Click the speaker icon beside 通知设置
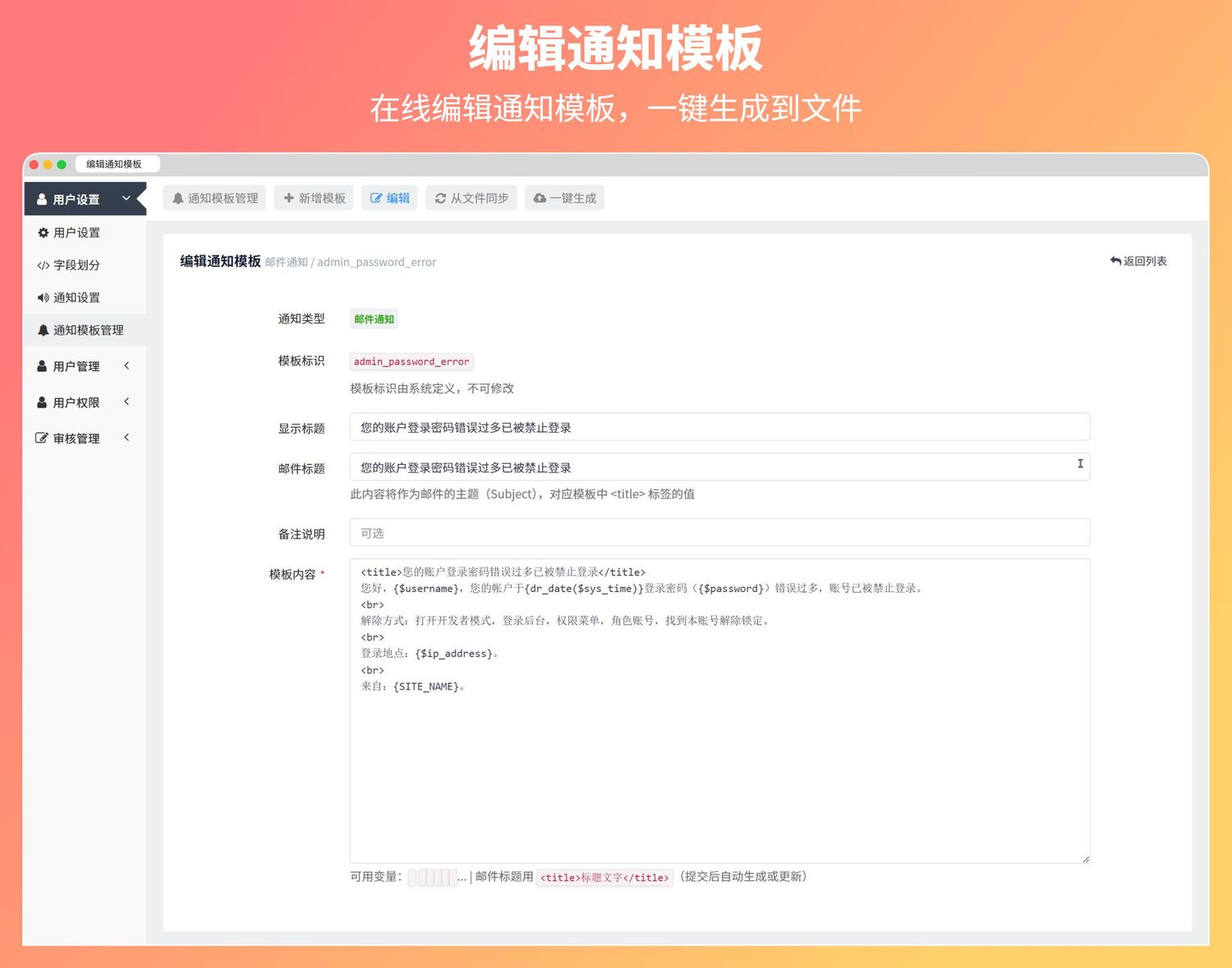The width and height of the screenshot is (1232, 968). (44, 297)
